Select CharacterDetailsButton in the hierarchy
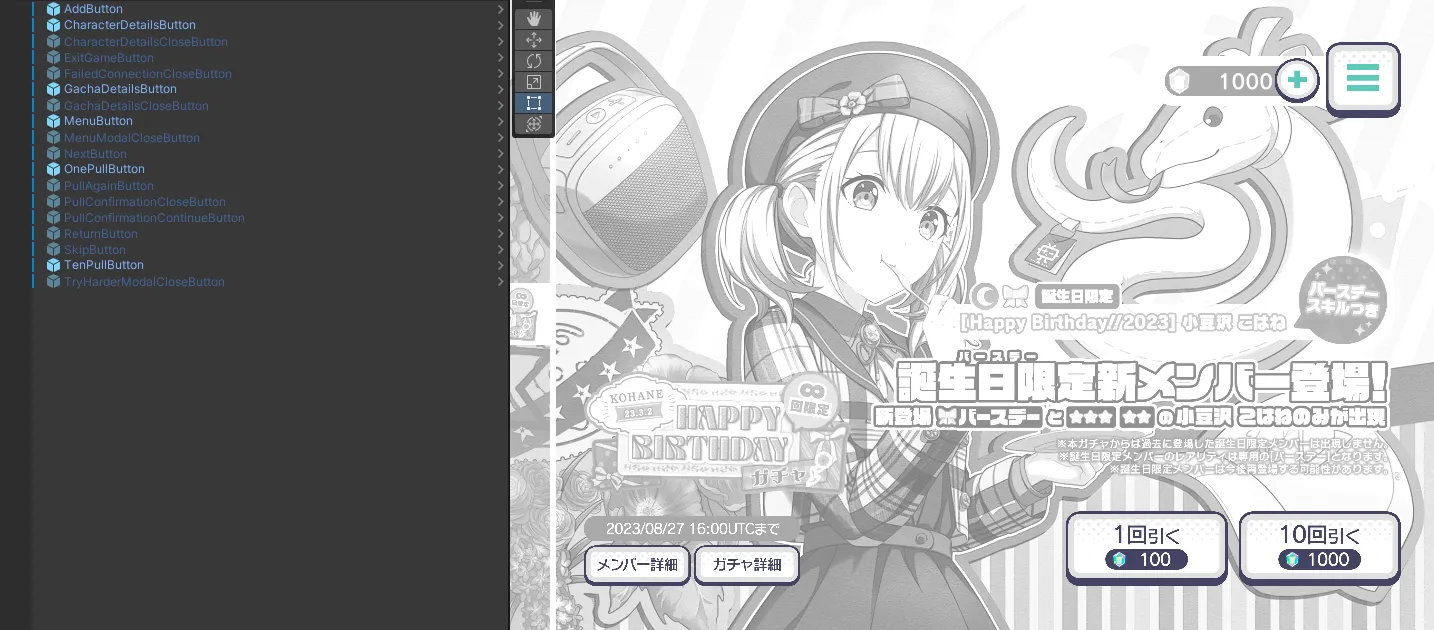1434x630 pixels. [129, 25]
